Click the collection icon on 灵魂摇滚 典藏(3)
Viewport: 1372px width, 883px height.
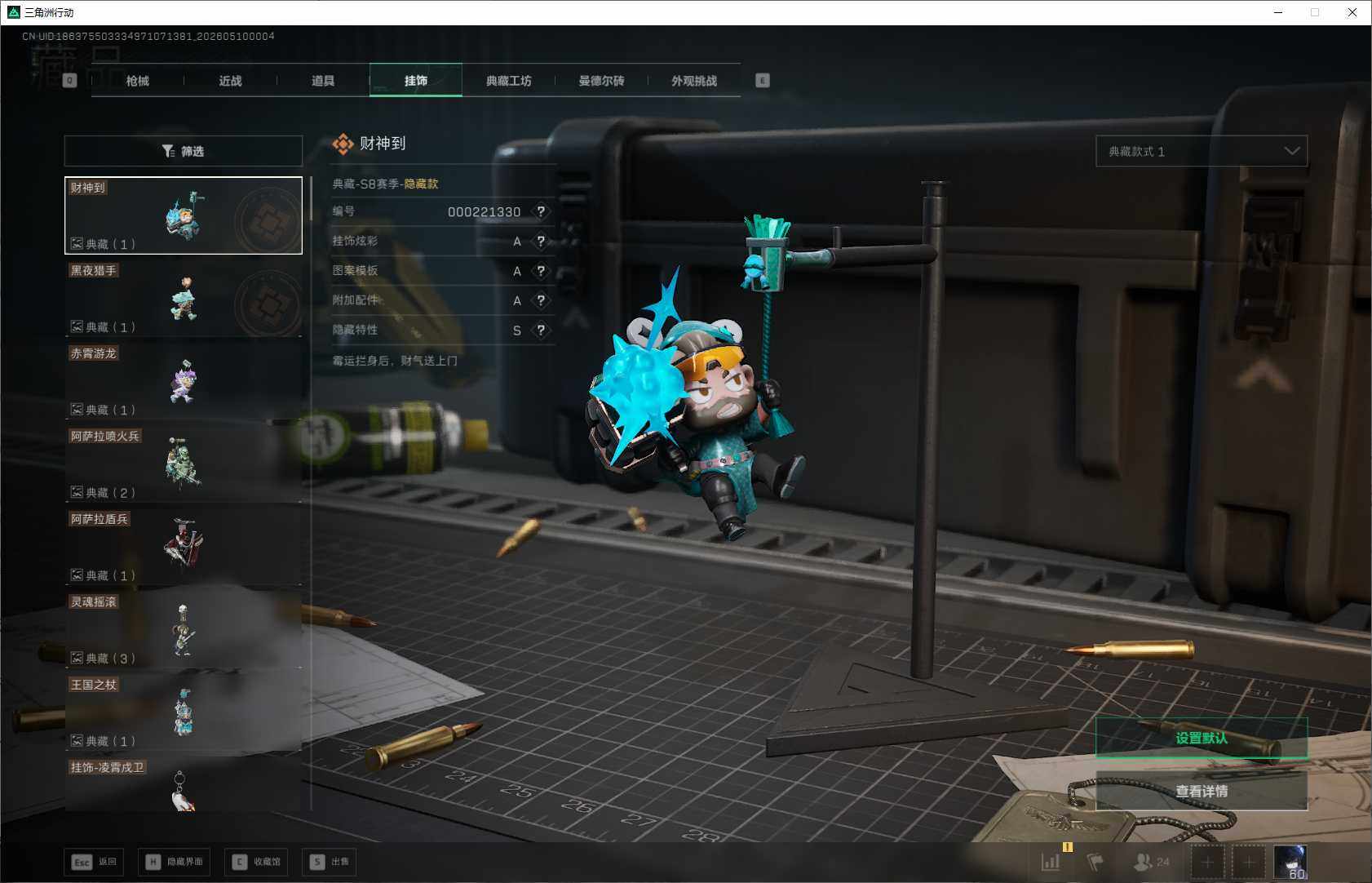[x=77, y=658]
